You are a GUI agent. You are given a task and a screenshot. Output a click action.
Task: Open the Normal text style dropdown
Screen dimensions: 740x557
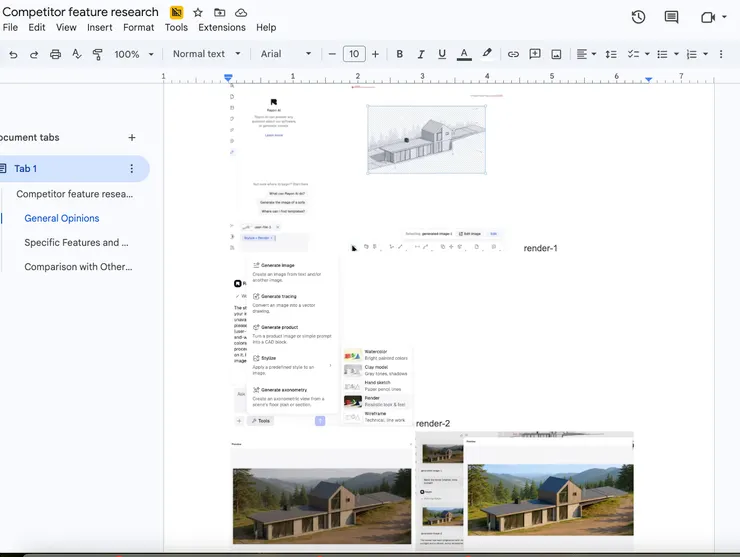pos(207,54)
